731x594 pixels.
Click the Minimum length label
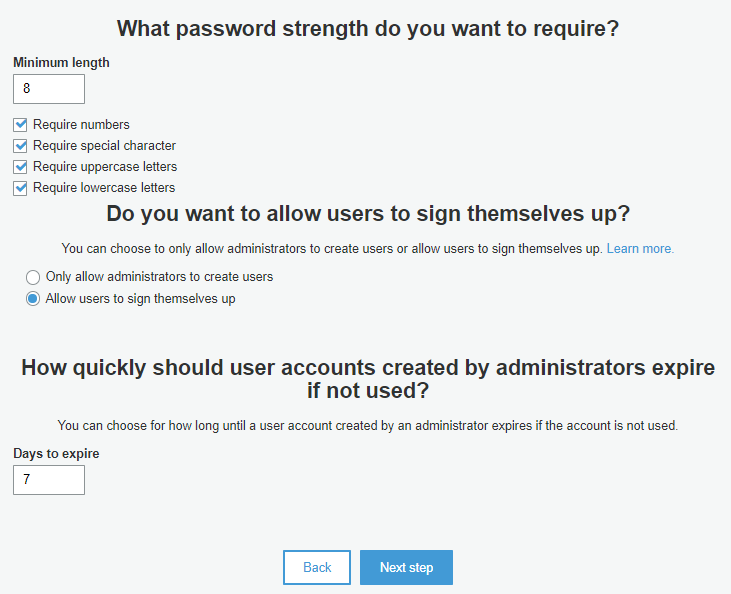coord(61,63)
